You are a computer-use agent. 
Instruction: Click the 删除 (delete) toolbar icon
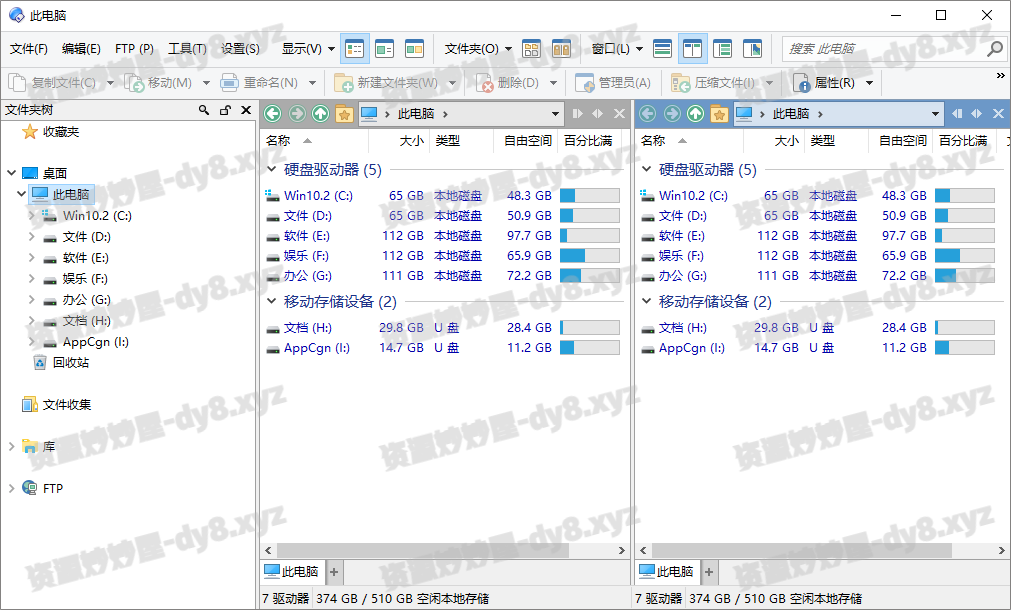click(484, 82)
